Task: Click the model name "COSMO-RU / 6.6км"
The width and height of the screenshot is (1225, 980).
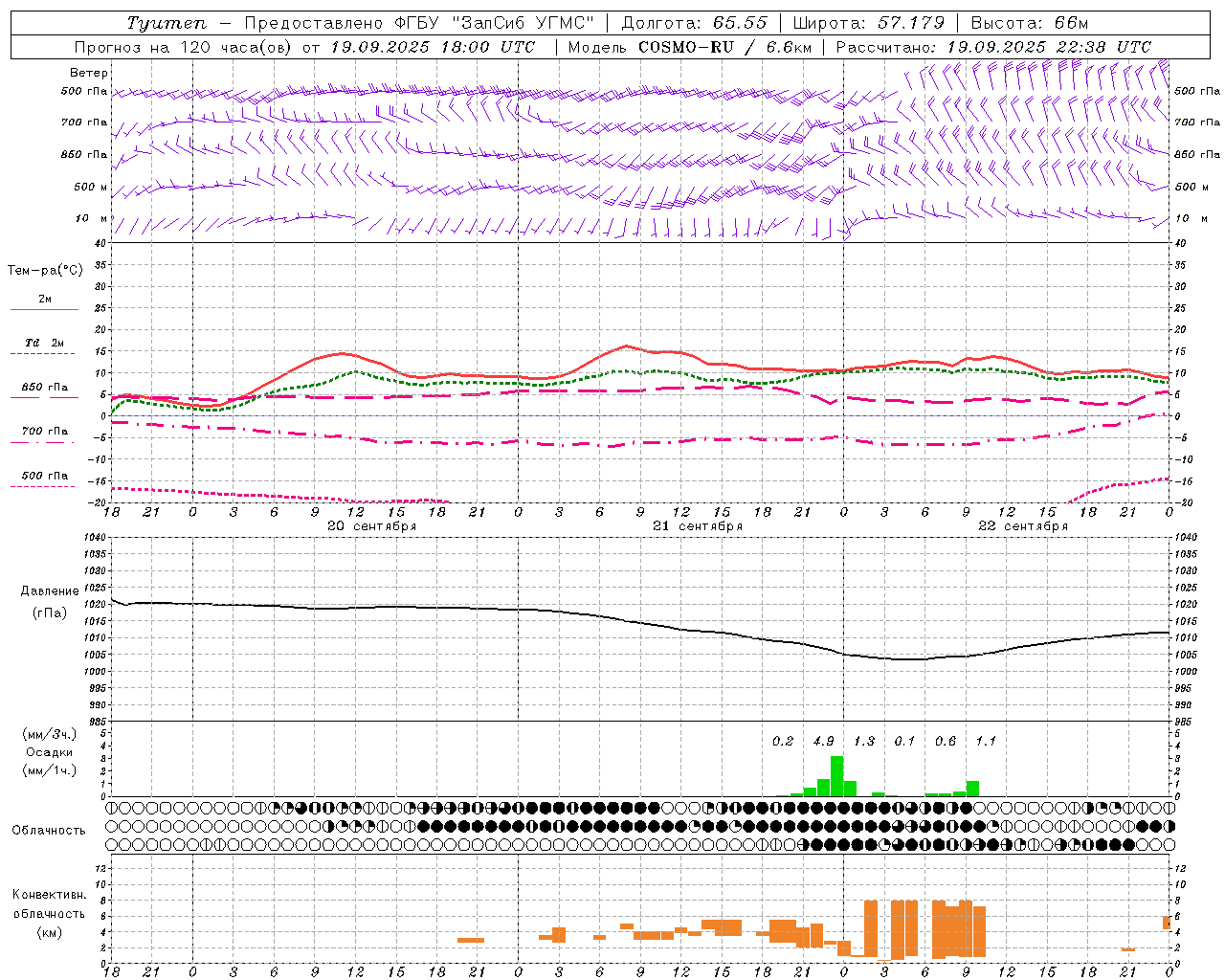Action: [x=724, y=47]
